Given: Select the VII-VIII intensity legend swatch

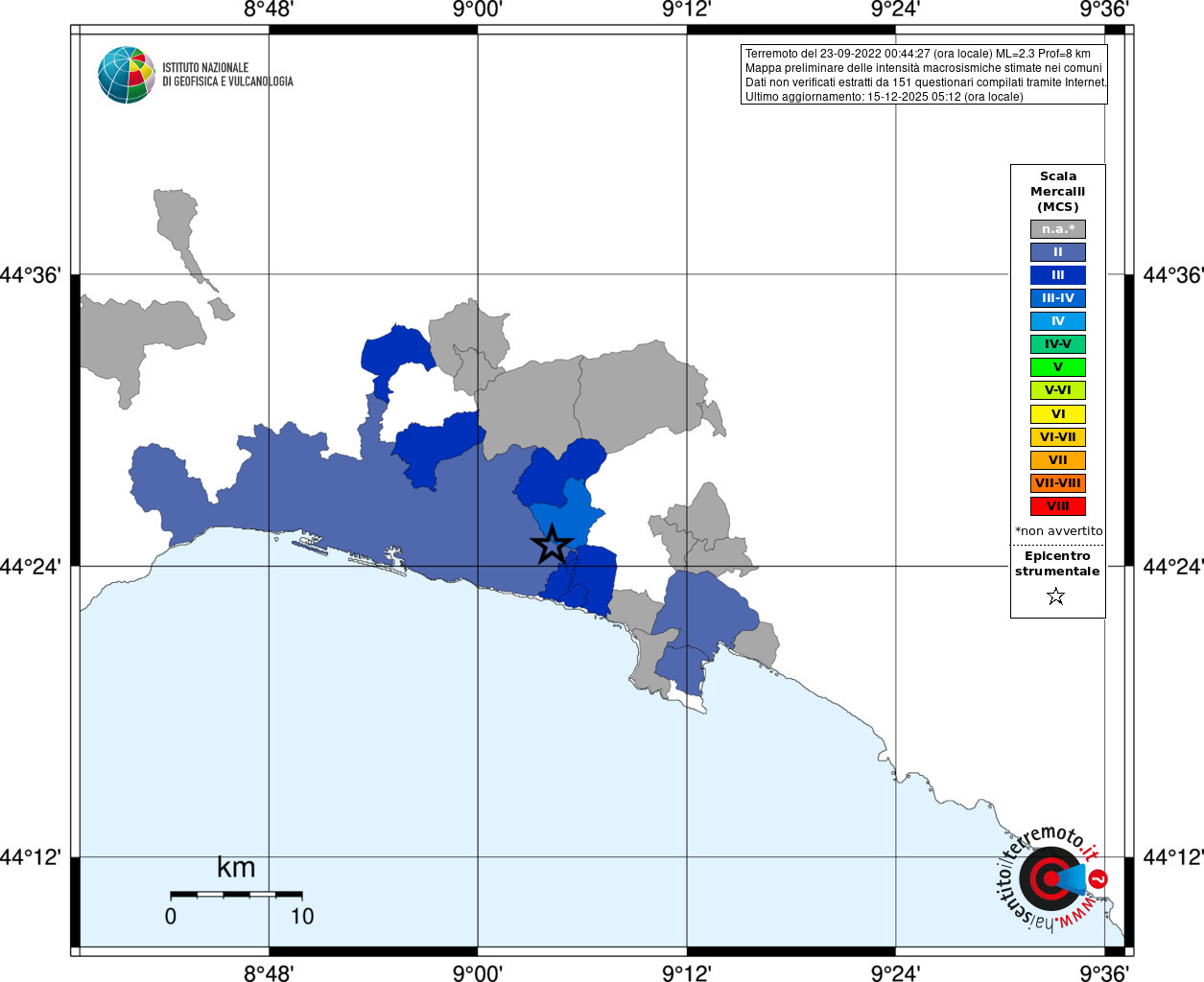Looking at the screenshot, I should (x=1058, y=483).
